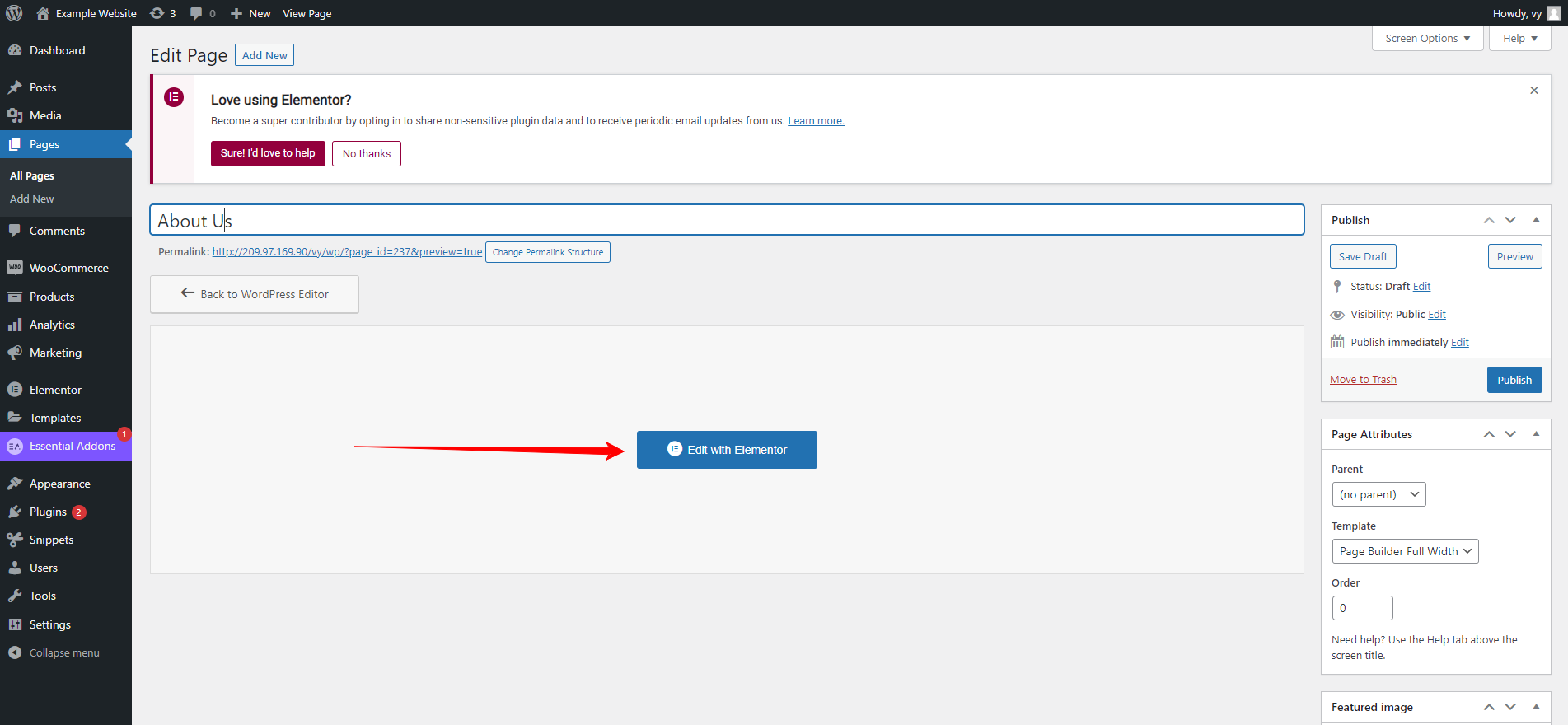Click Save Draft button
The height and width of the screenshot is (725, 1568).
pyautogui.click(x=1363, y=256)
